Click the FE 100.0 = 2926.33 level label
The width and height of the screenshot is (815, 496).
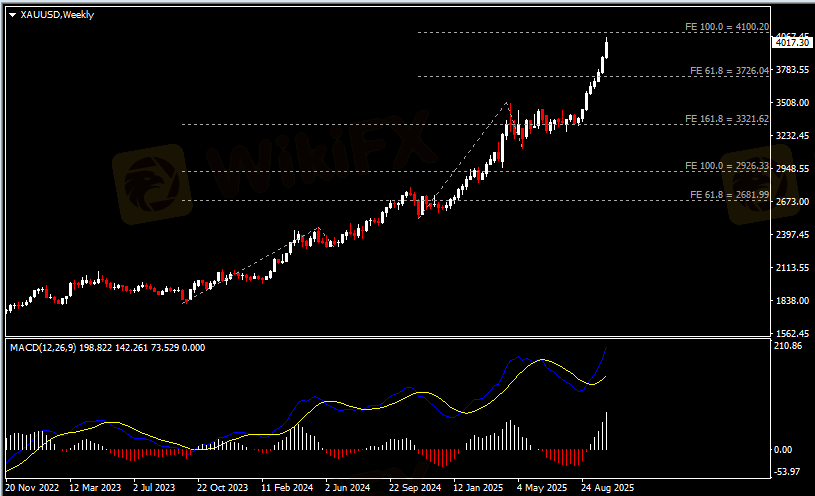[x=726, y=165]
